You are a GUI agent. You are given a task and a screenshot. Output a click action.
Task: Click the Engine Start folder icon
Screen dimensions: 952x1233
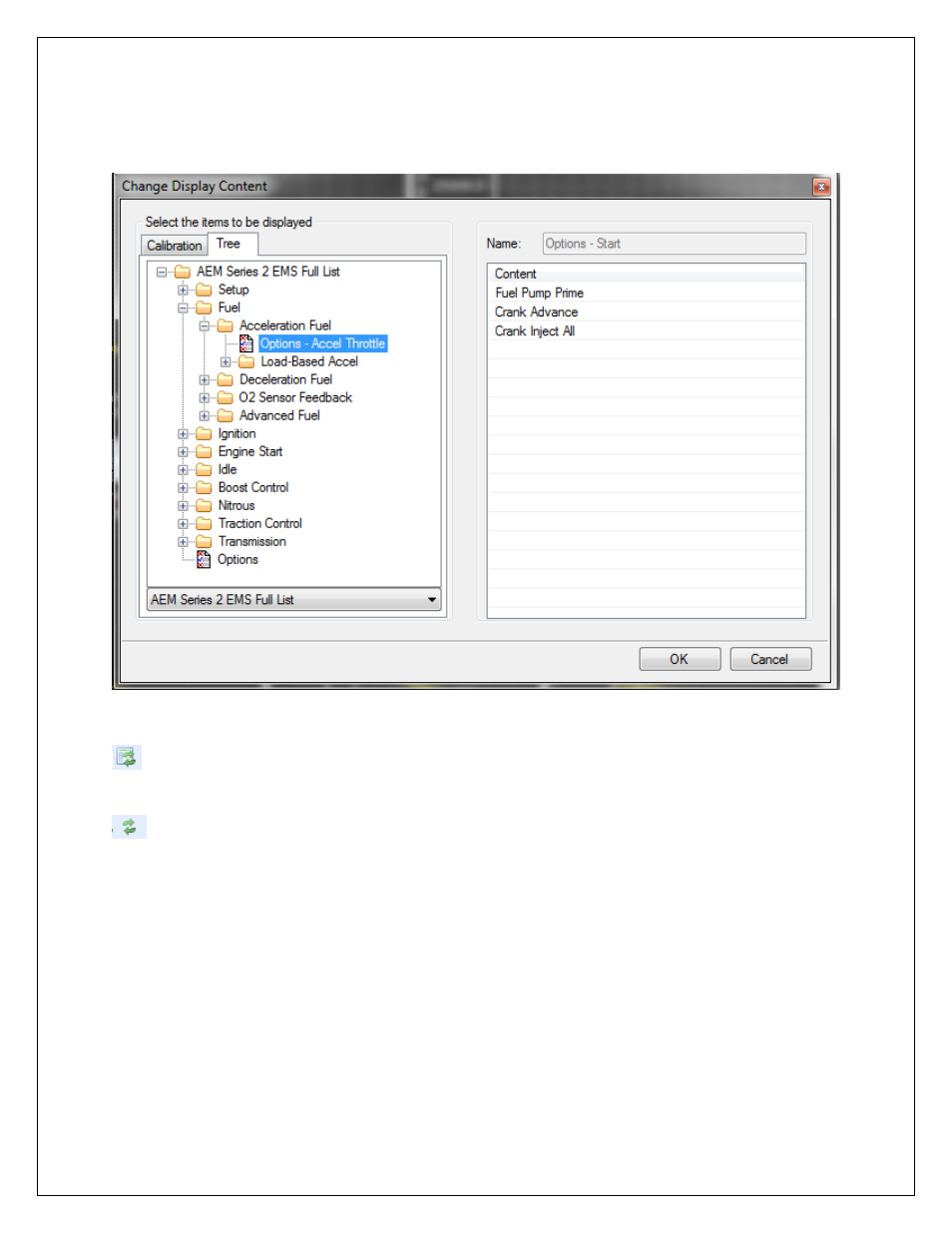coord(204,451)
